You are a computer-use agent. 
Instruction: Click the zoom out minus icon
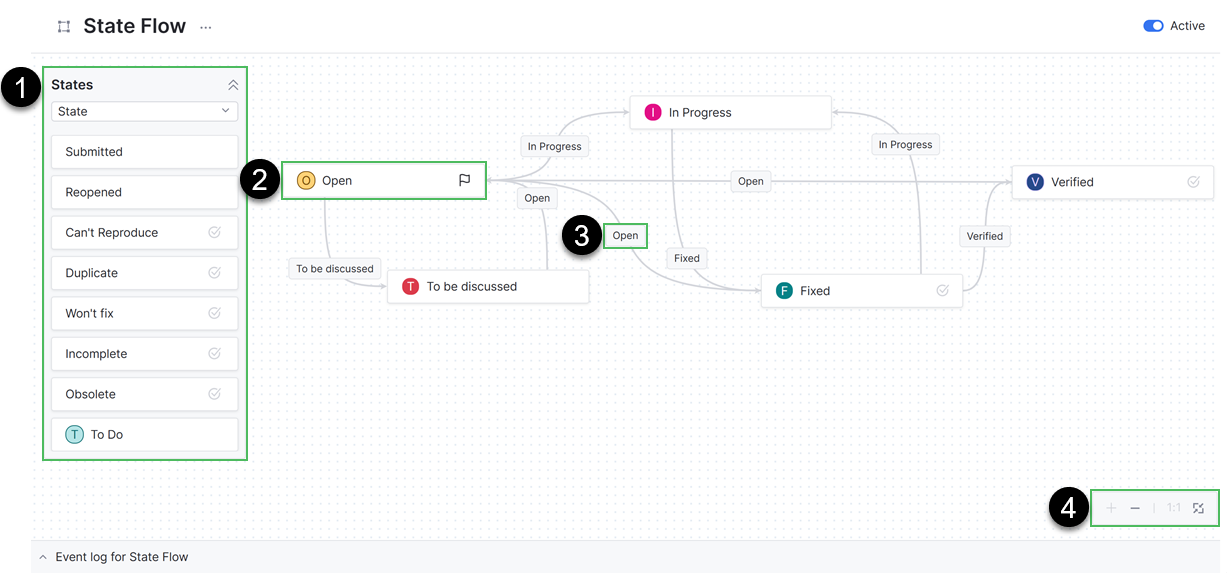coord(1135,508)
